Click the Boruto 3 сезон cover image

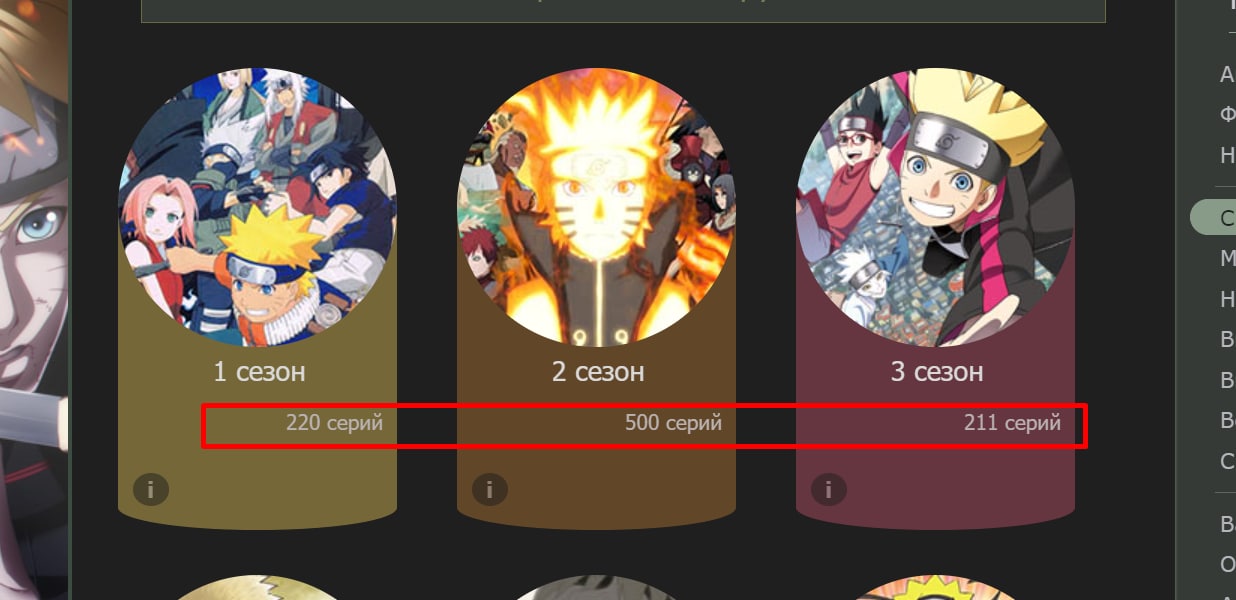coord(935,207)
